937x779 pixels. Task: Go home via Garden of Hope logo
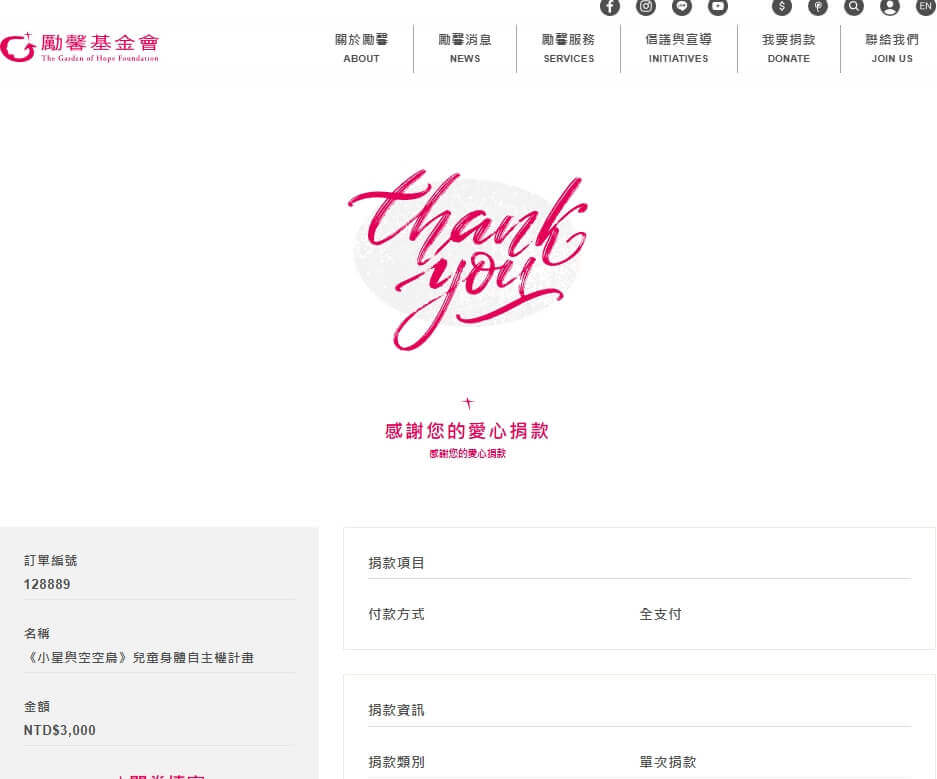(80, 47)
